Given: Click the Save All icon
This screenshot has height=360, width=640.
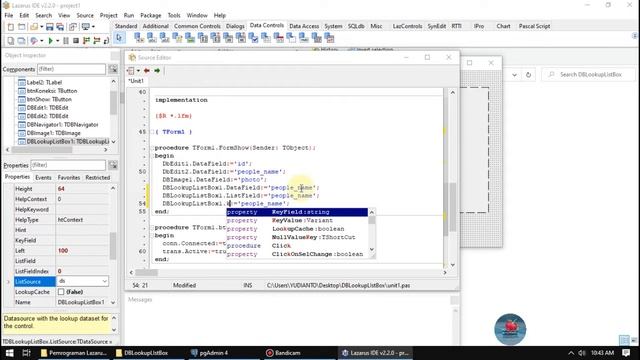Looking at the screenshot, I should tap(60, 27).
